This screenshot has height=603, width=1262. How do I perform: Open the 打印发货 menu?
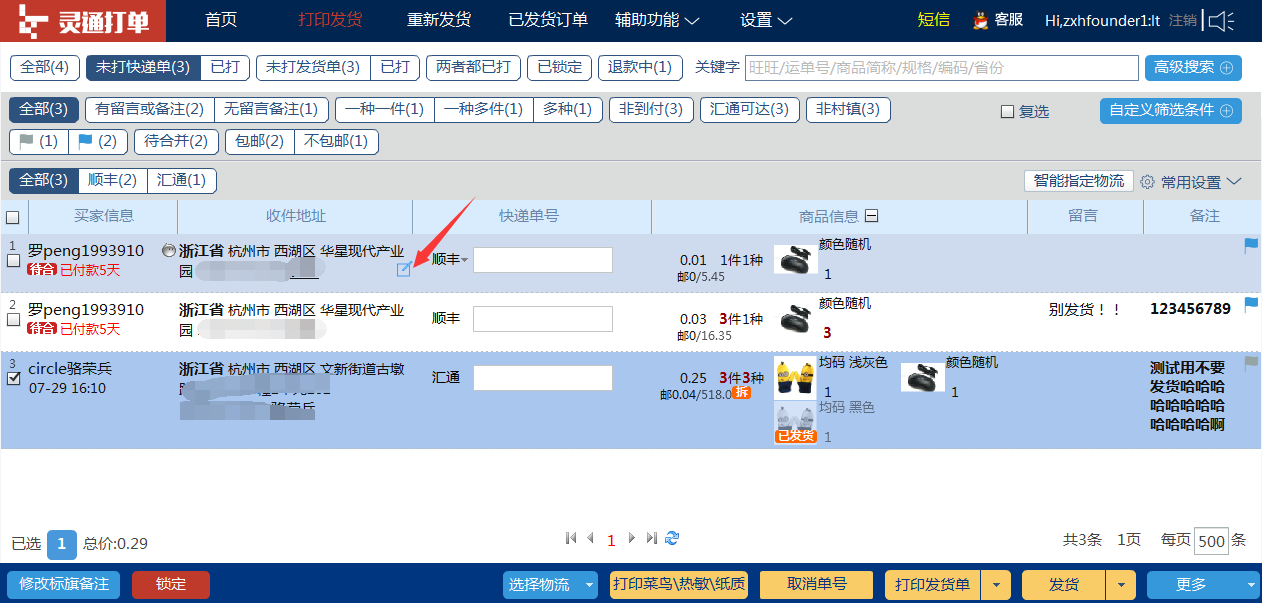click(330, 20)
